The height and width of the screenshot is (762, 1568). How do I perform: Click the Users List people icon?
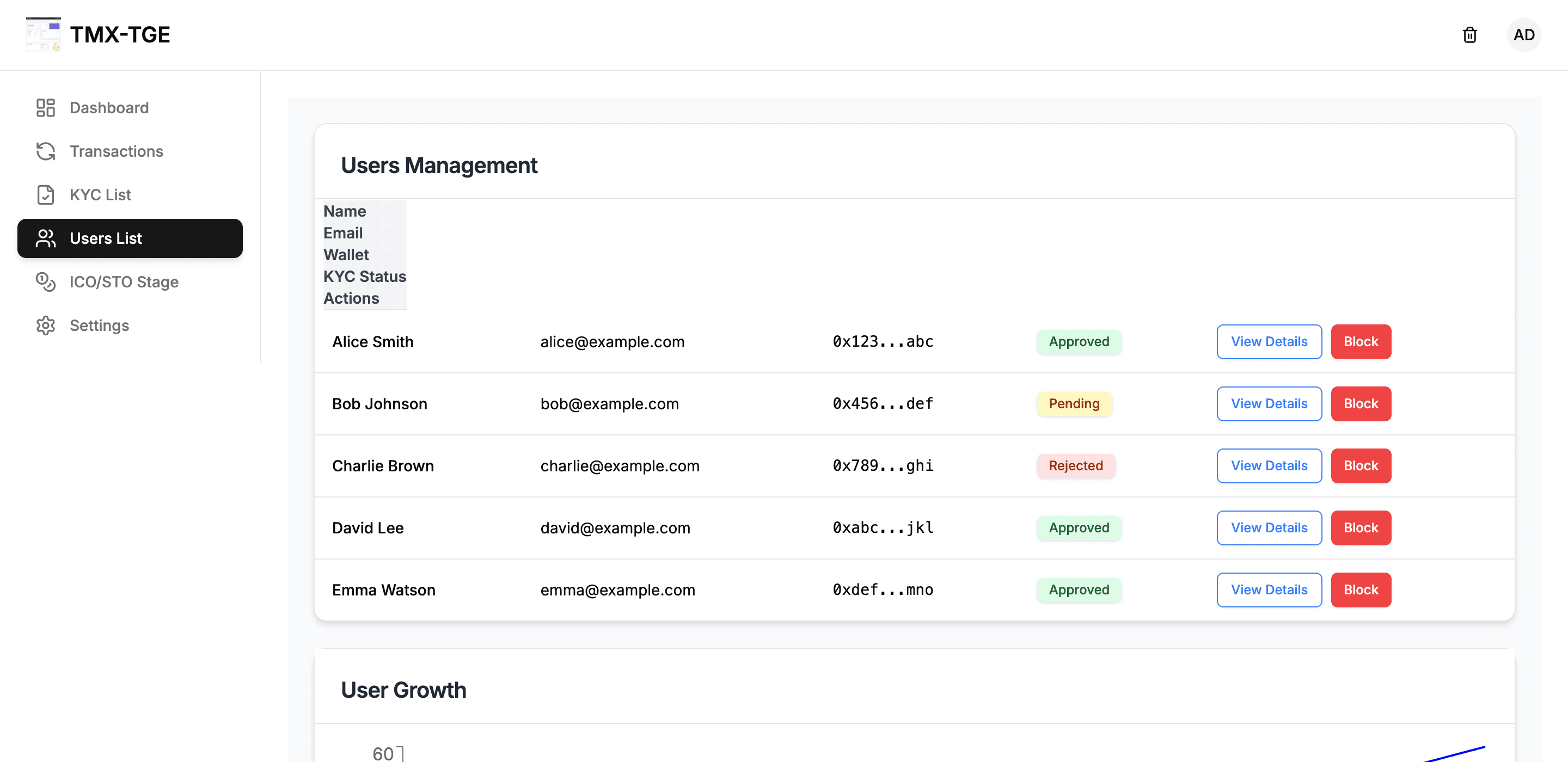pyautogui.click(x=46, y=238)
